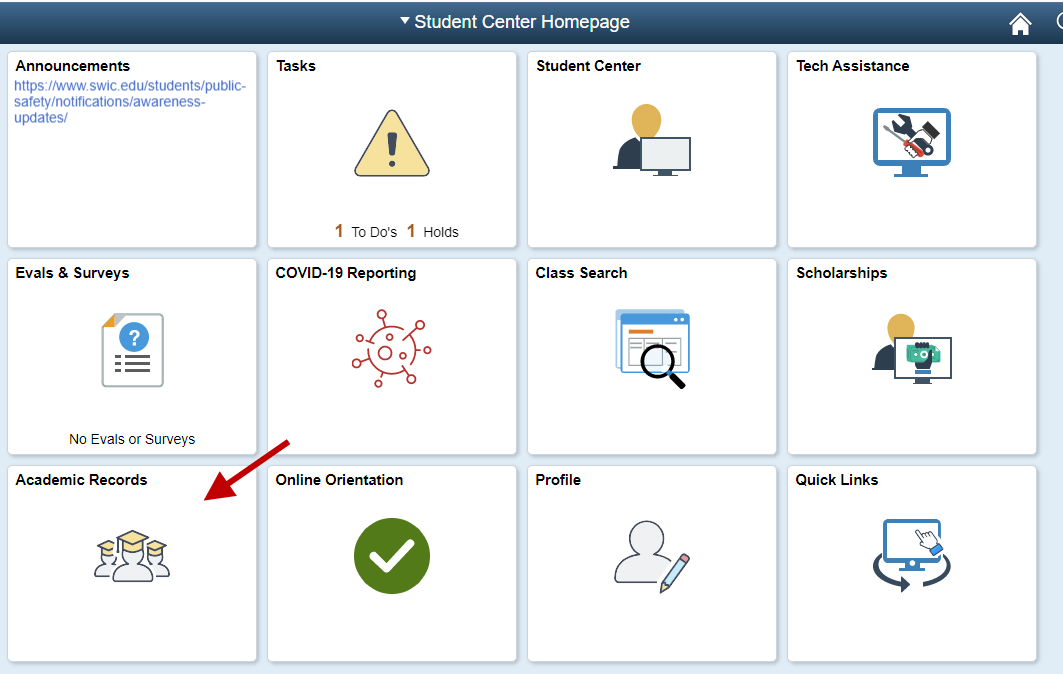Open the Student Center person-and-monitor icon

pyautogui.click(x=652, y=141)
